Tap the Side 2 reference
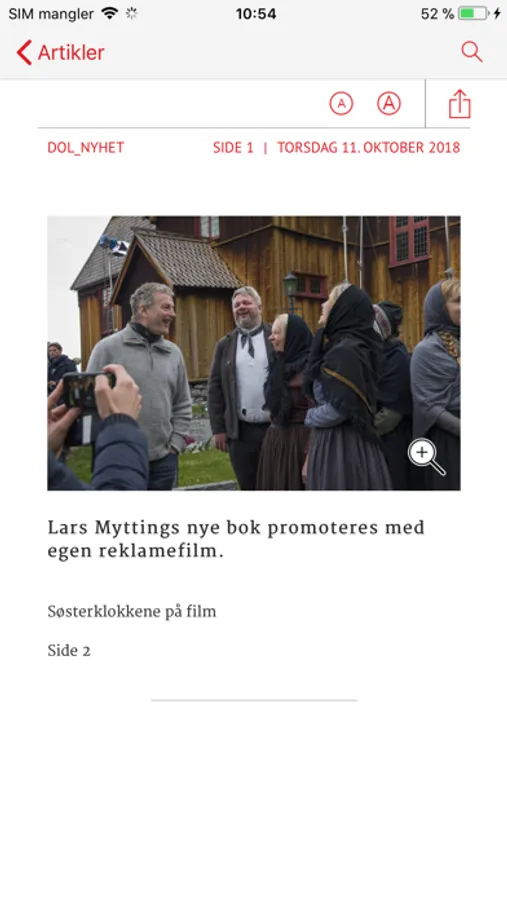Image resolution: width=507 pixels, height=900 pixels. coord(69,651)
